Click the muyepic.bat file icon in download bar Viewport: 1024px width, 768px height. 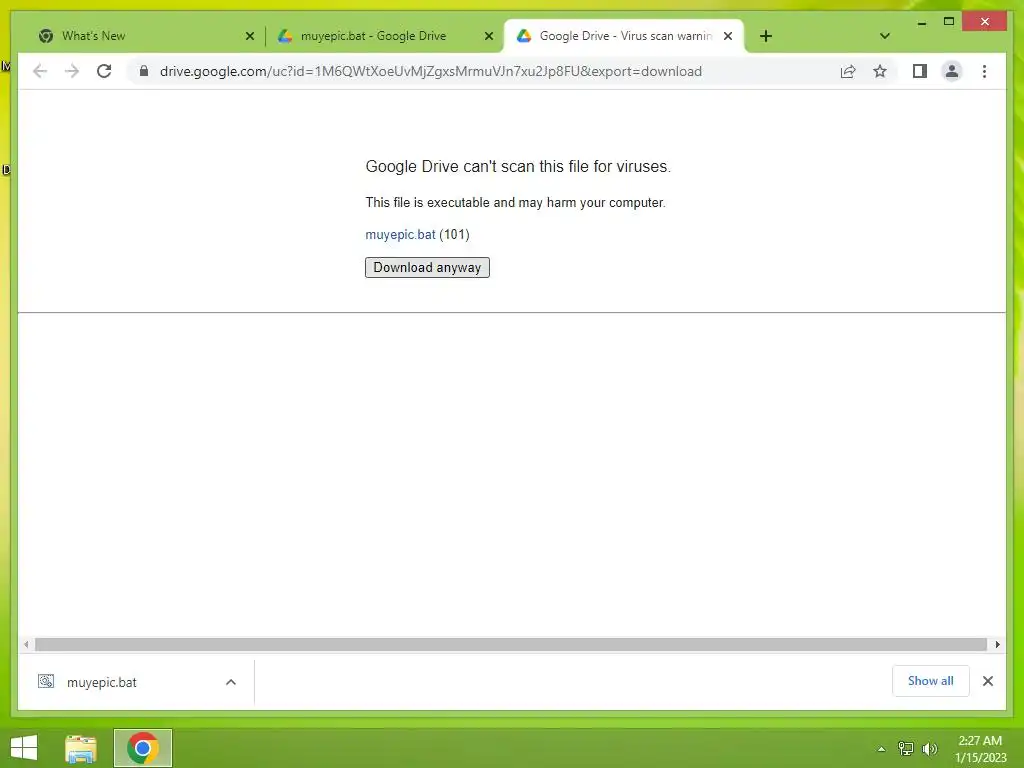[46, 682]
